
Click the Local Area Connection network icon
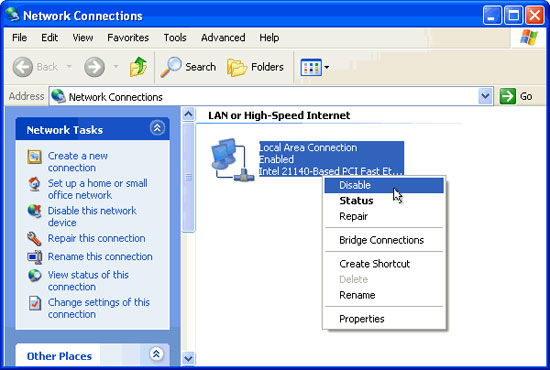pos(232,160)
